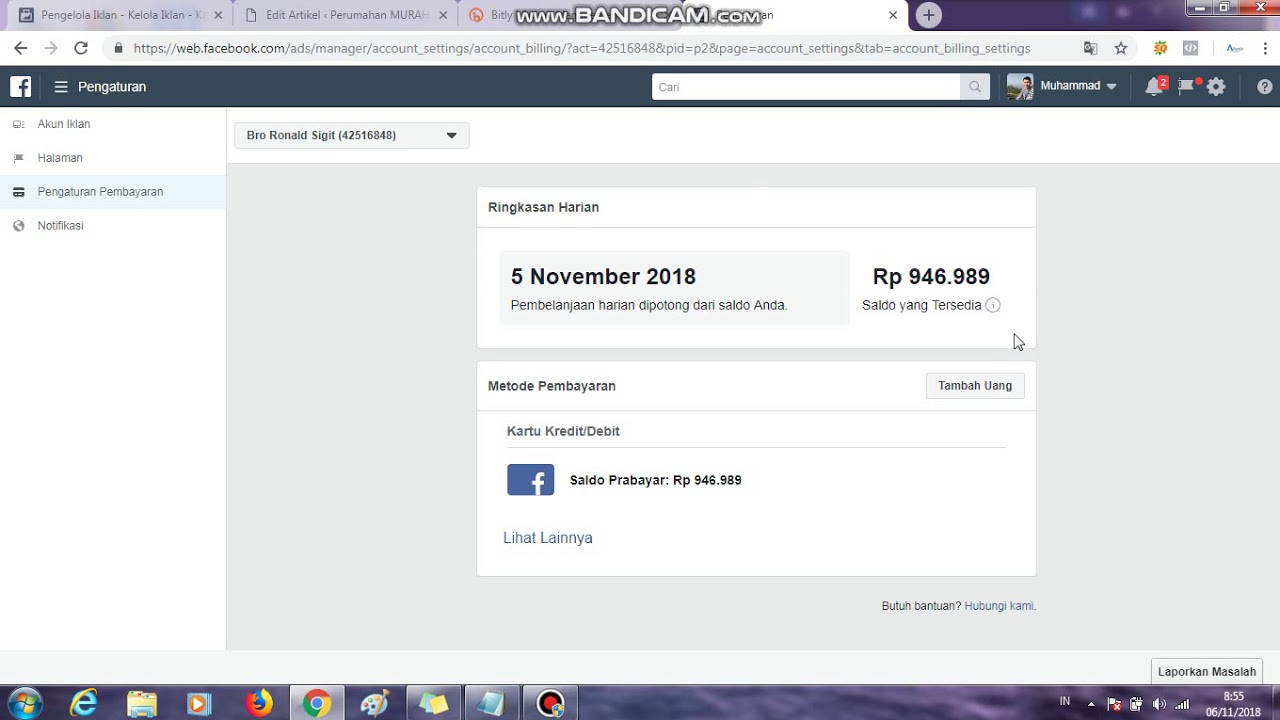Open Firefox from taskbar

coord(259,704)
